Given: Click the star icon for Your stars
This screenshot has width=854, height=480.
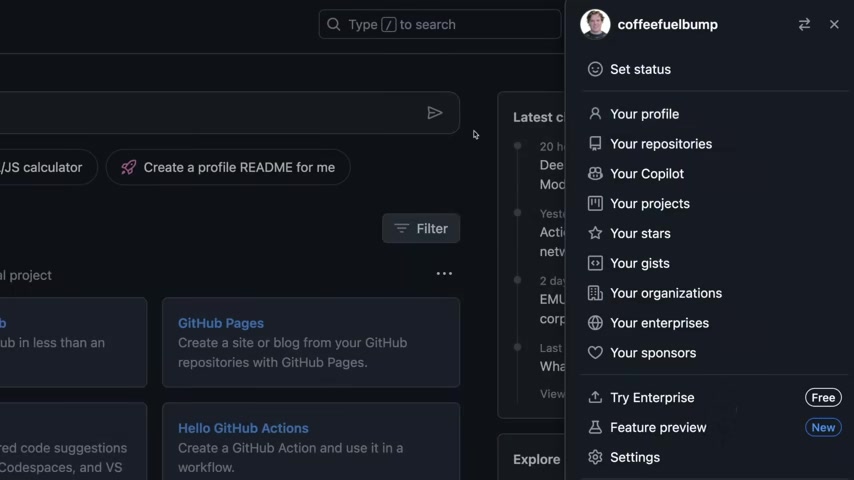Looking at the screenshot, I should click(x=595, y=233).
